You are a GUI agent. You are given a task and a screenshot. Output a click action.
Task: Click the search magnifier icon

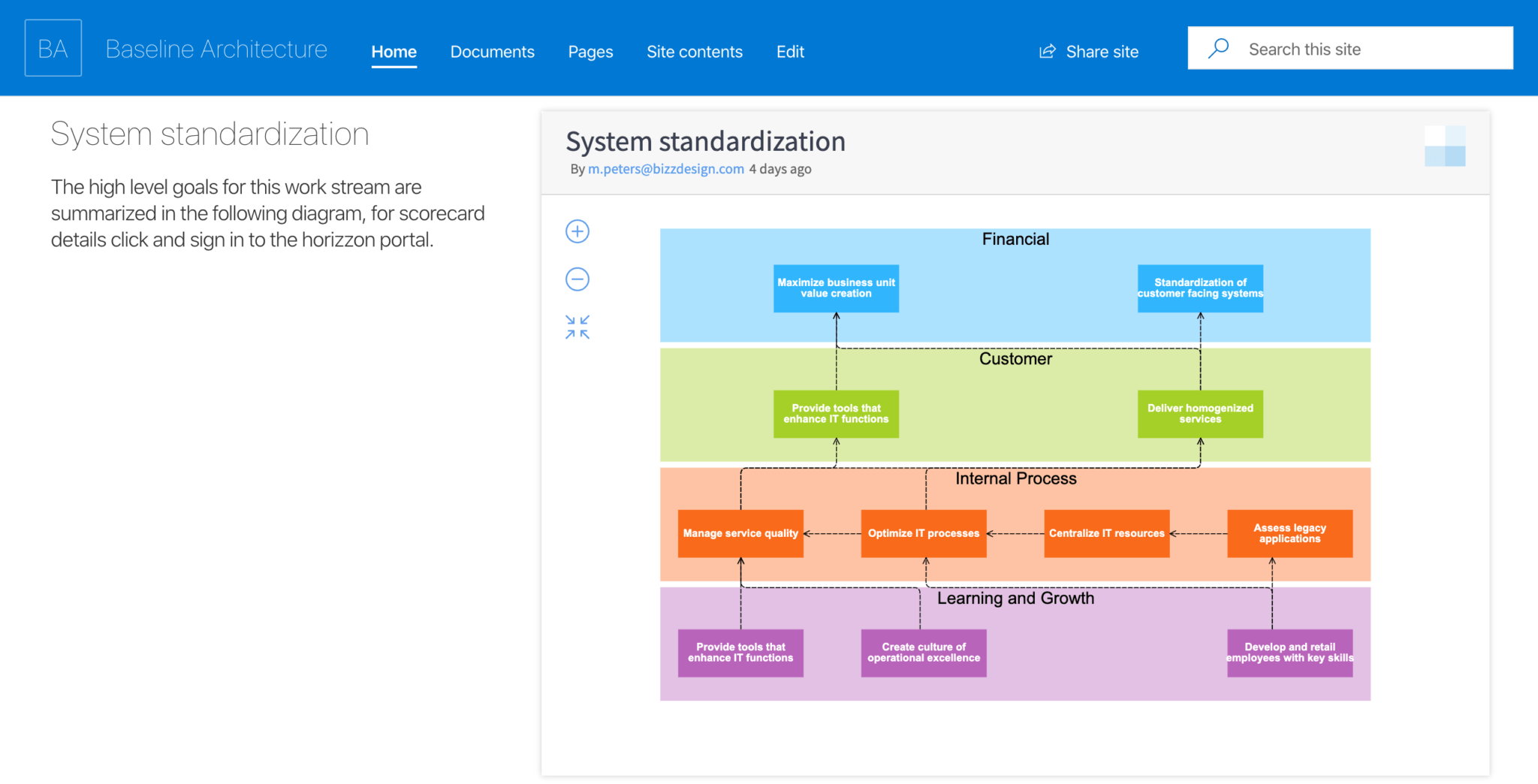tap(1218, 49)
